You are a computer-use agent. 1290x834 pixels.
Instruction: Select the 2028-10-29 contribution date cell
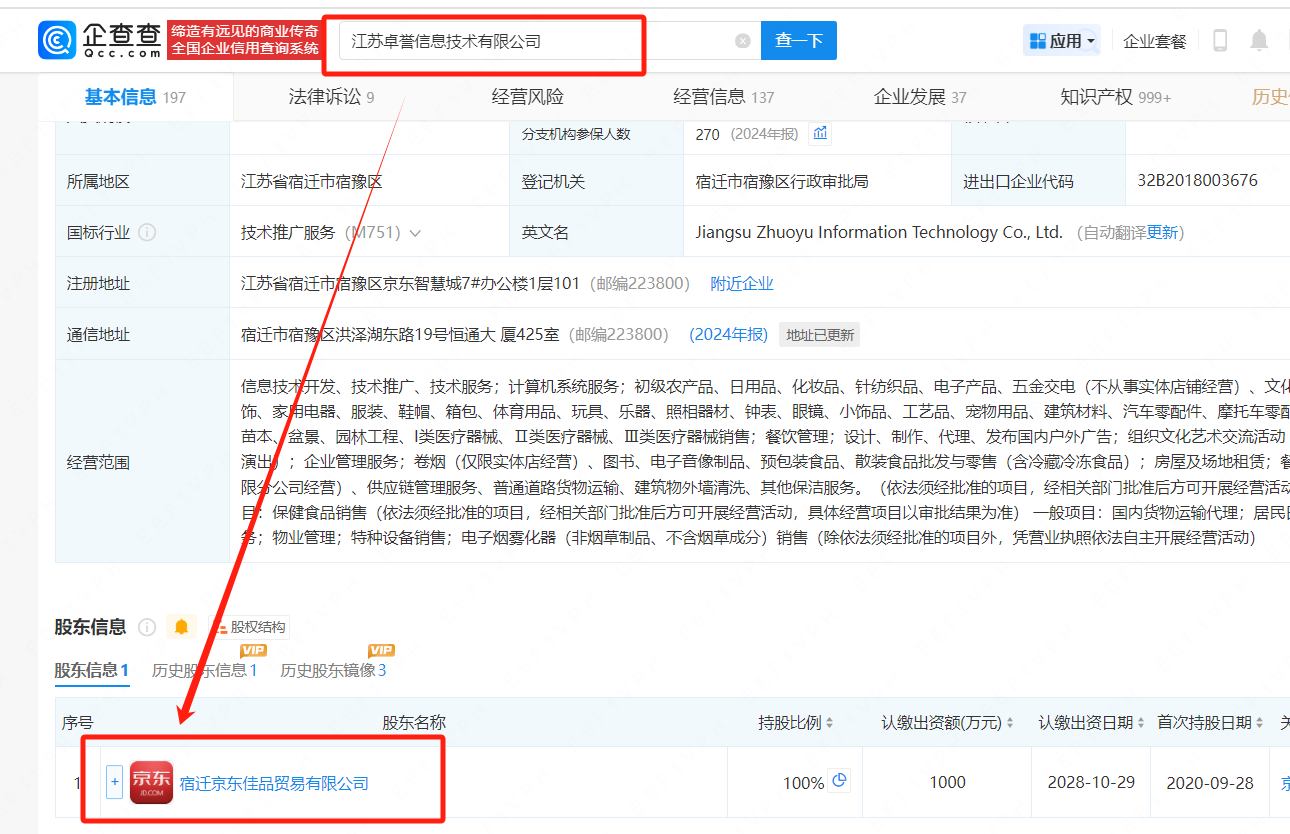pyautogui.click(x=1091, y=782)
